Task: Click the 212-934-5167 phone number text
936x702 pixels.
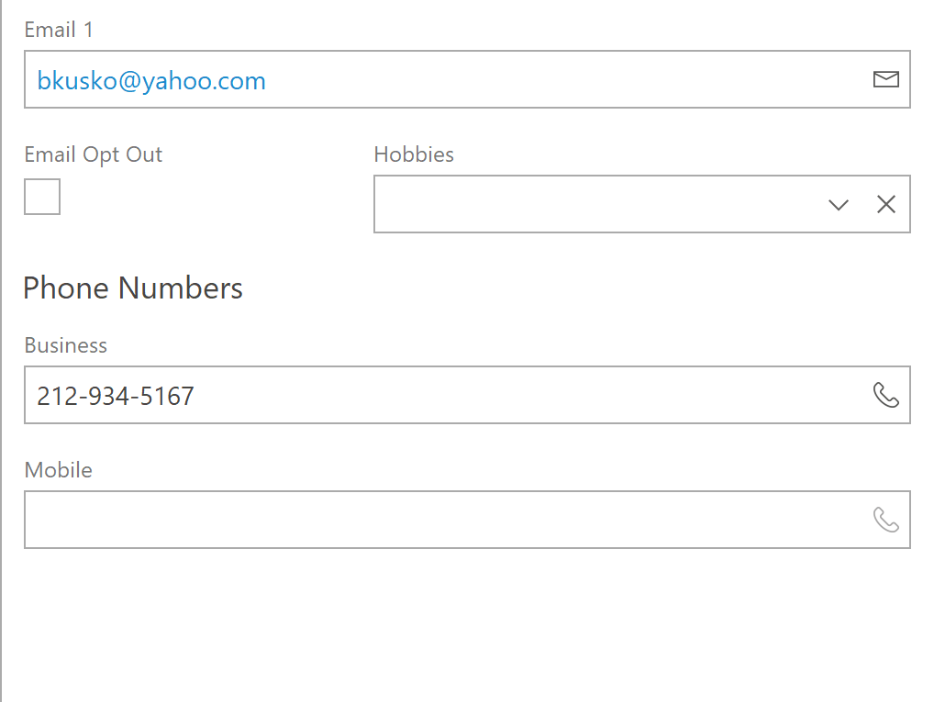Action: (x=115, y=396)
